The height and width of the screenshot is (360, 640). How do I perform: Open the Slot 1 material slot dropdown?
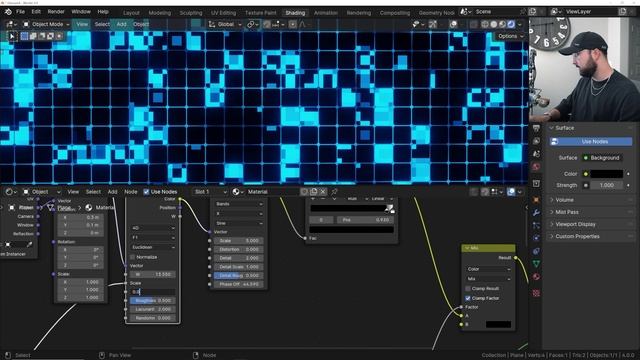tap(210, 192)
